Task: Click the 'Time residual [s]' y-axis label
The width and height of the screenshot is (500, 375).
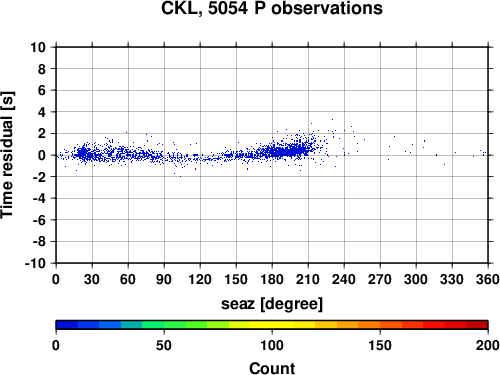Action: tap(7, 155)
